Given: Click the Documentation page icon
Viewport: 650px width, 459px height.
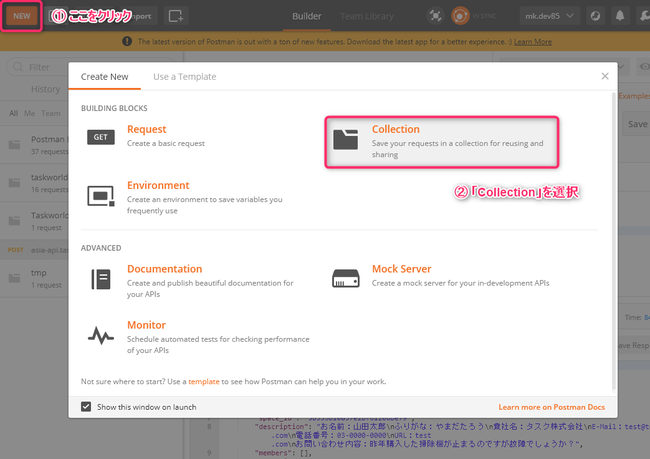Looking at the screenshot, I should (x=101, y=279).
